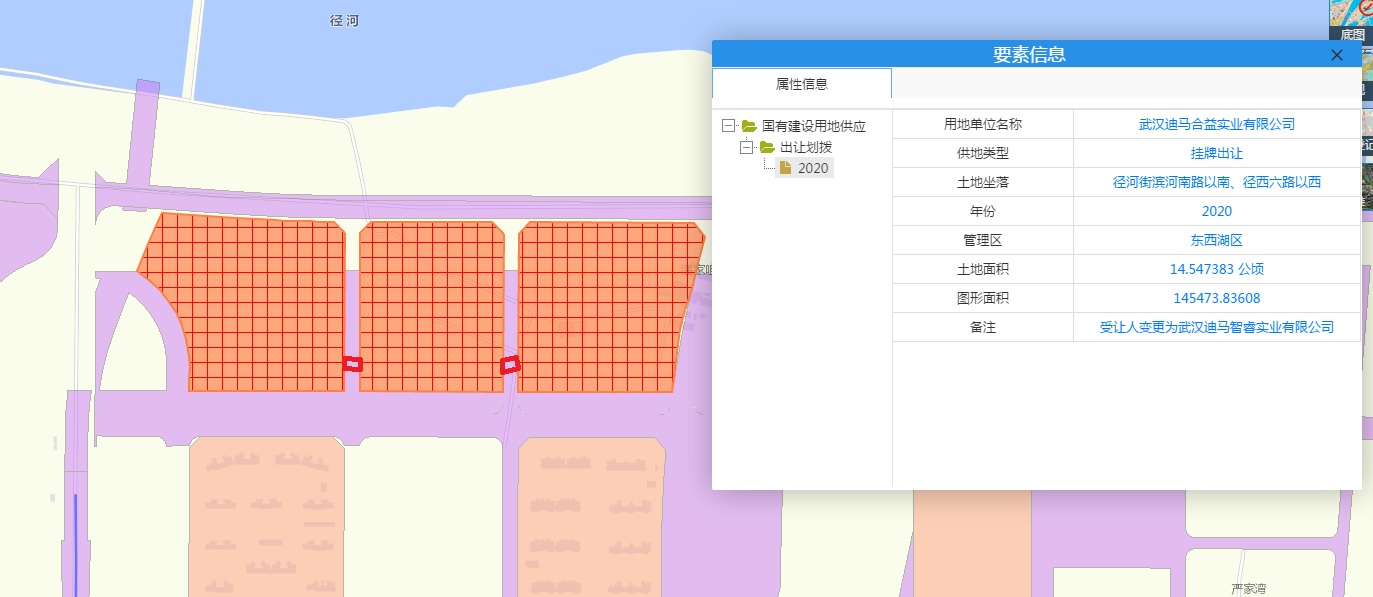Click the folder icon beside 出让划拨
This screenshot has width=1373, height=597.
tap(767, 147)
